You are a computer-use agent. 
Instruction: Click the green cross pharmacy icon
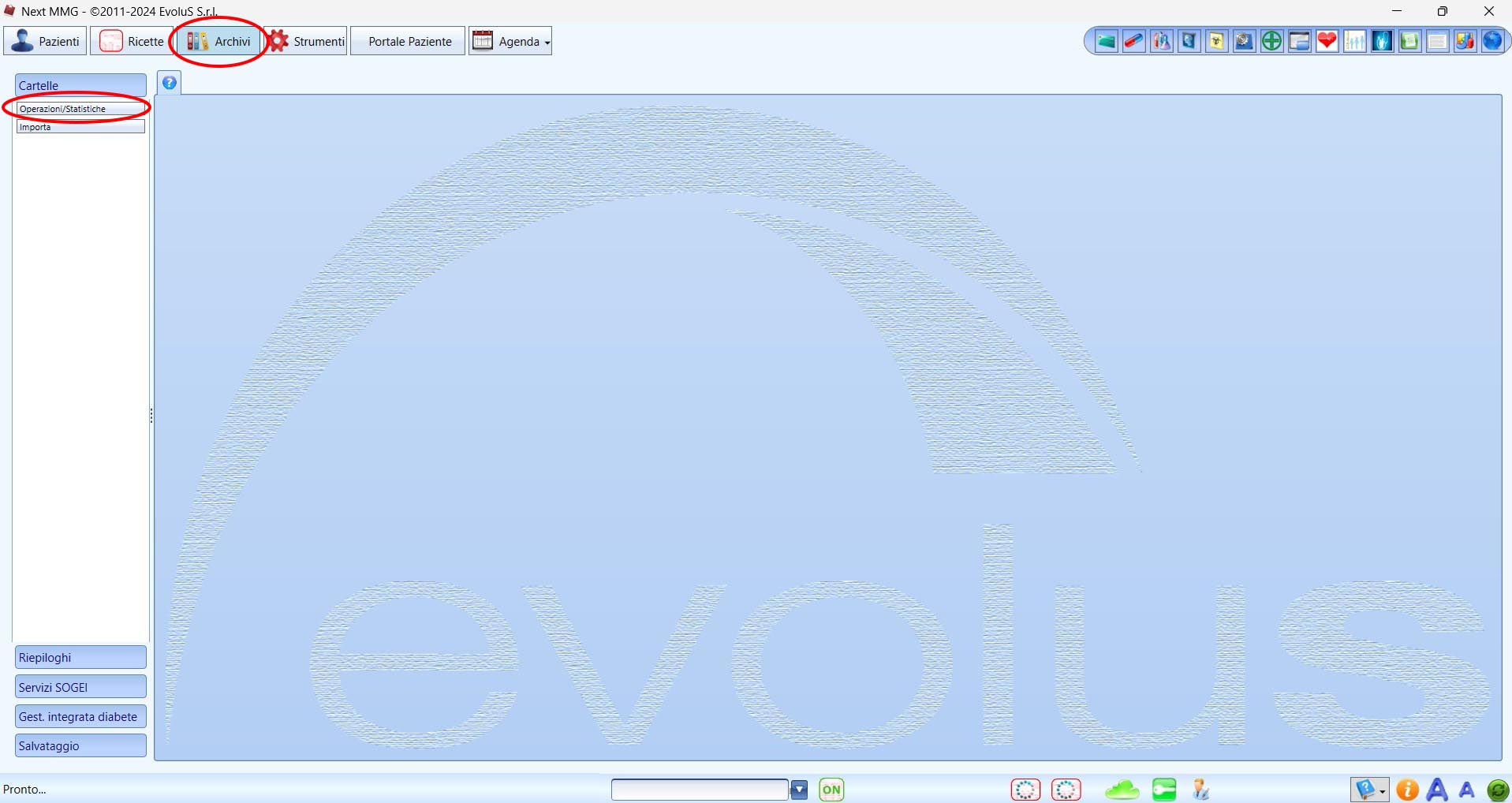pyautogui.click(x=1271, y=41)
